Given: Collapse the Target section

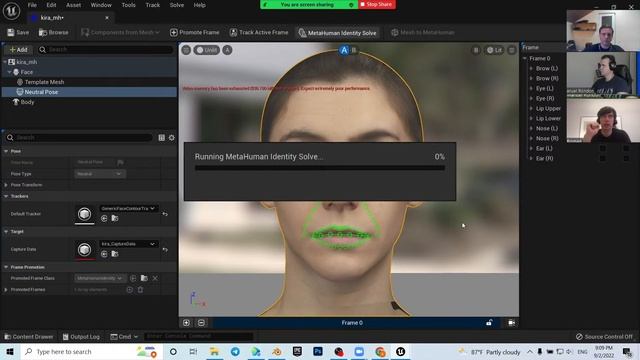Looking at the screenshot, I should (x=6, y=231).
